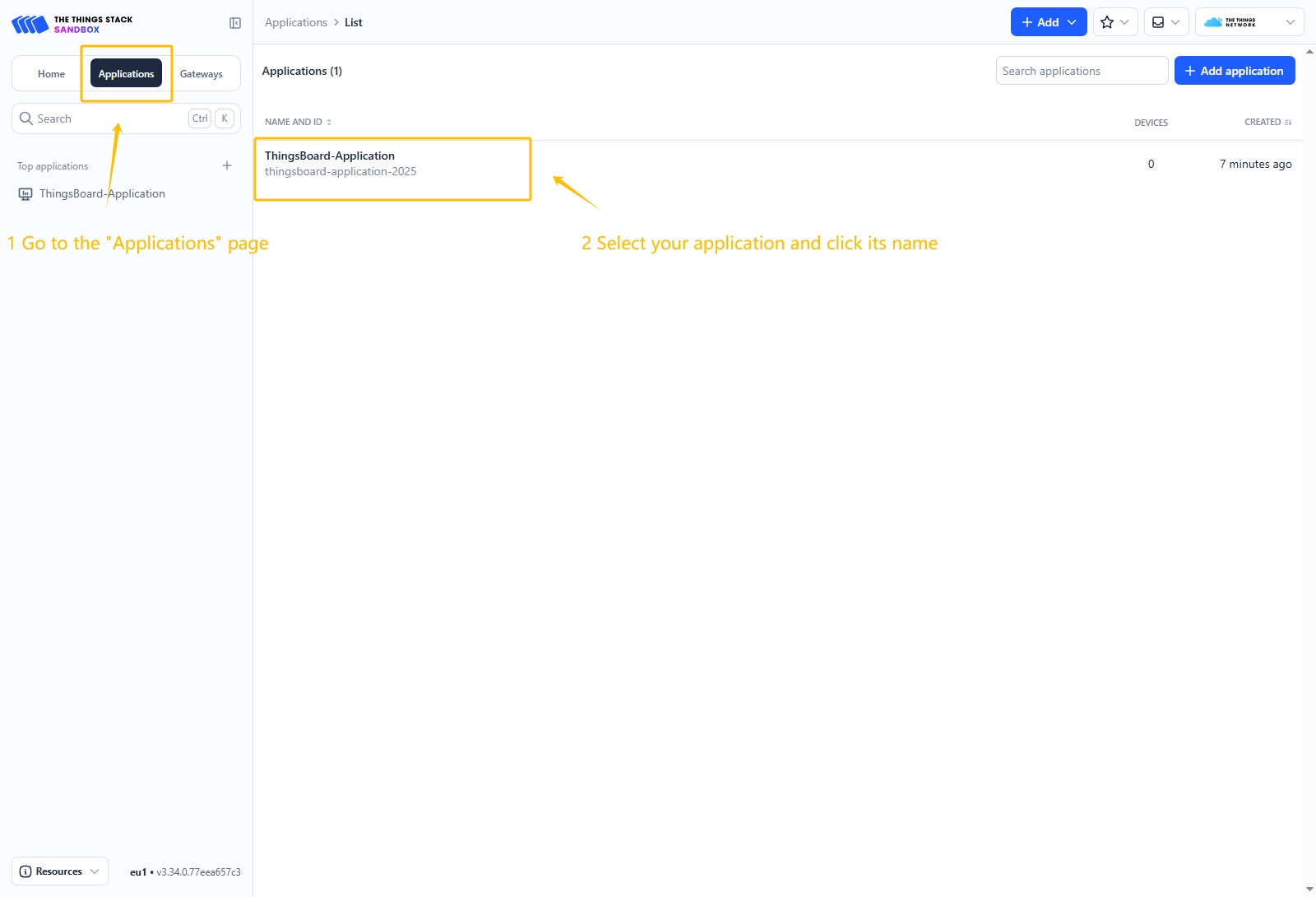The height and width of the screenshot is (897, 1316).
Task: Switch to the Gateways tab
Action: coord(202,74)
